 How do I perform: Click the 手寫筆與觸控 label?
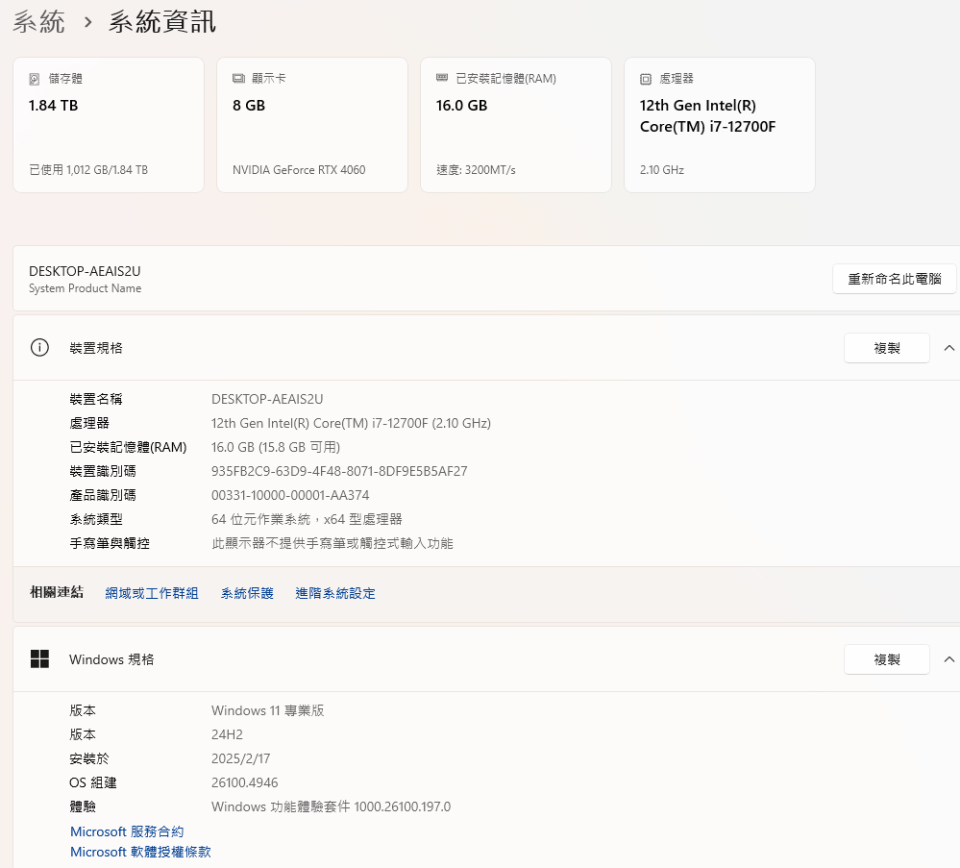(x=110, y=544)
